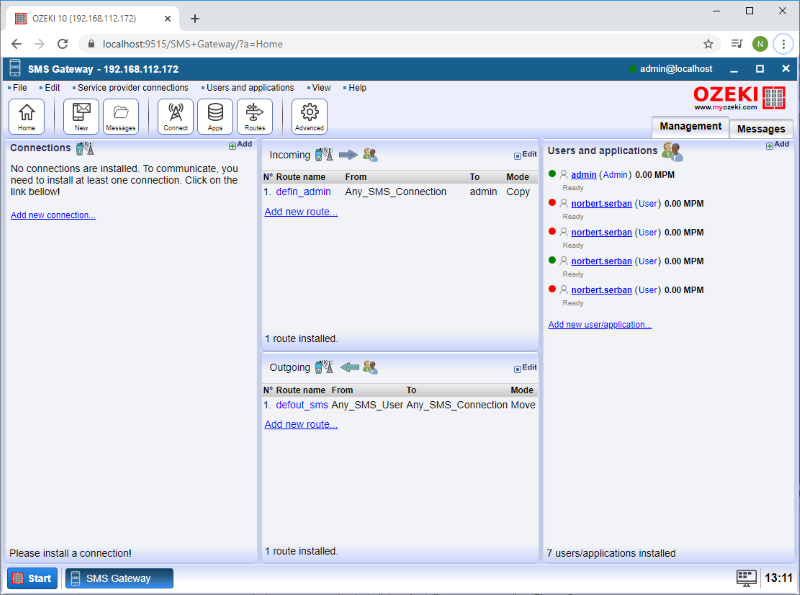Click Add in Users and applications panel
The width and height of the screenshot is (800, 595).
coord(778,144)
